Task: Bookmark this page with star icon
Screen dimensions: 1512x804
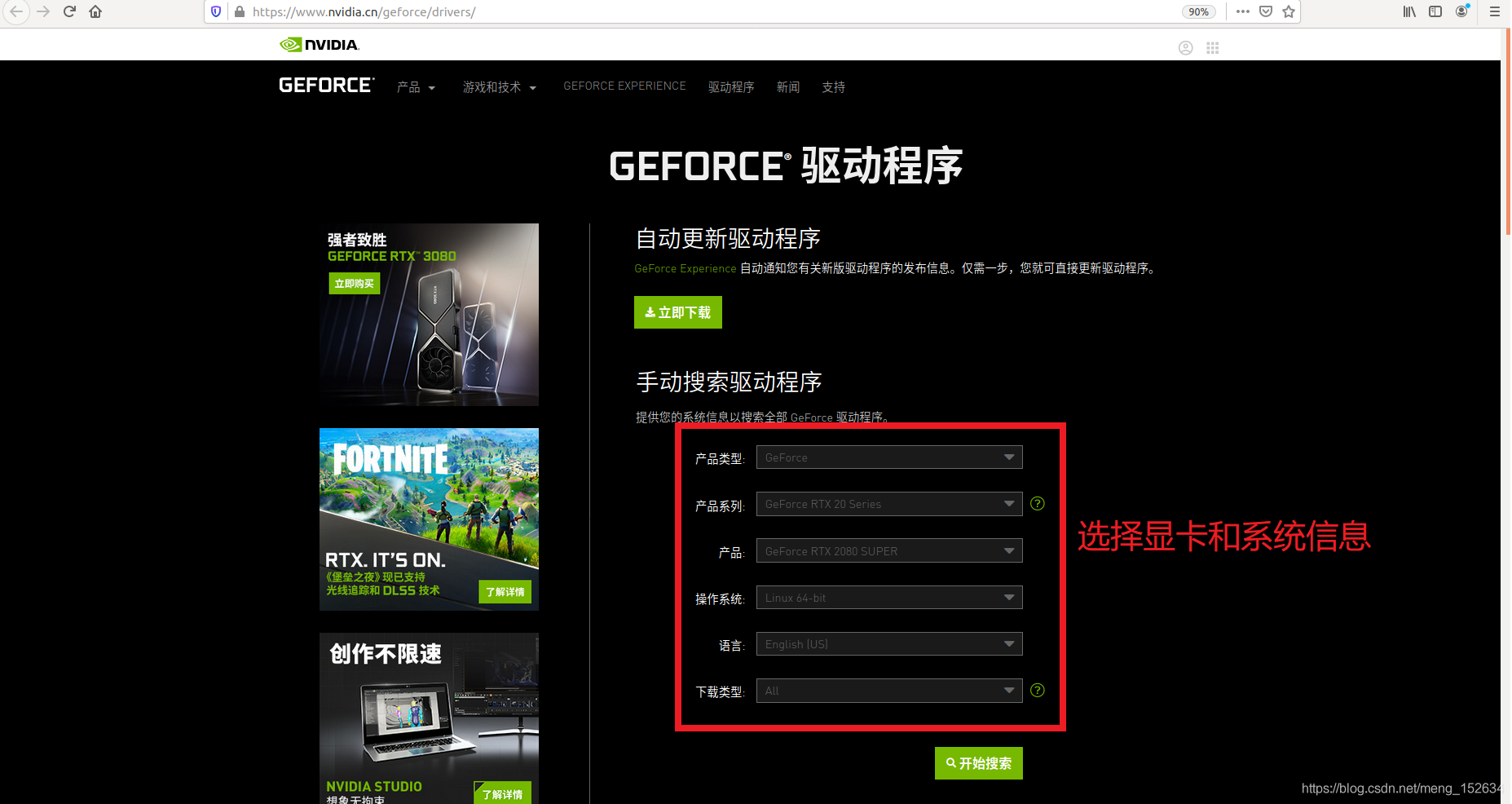Action: [x=1289, y=11]
